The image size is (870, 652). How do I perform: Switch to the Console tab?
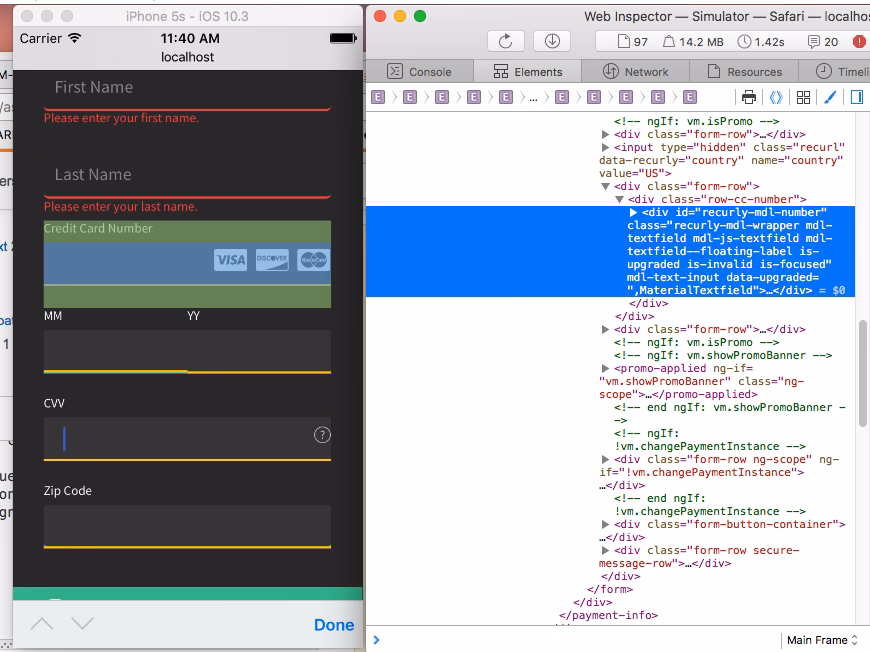[x=419, y=72]
